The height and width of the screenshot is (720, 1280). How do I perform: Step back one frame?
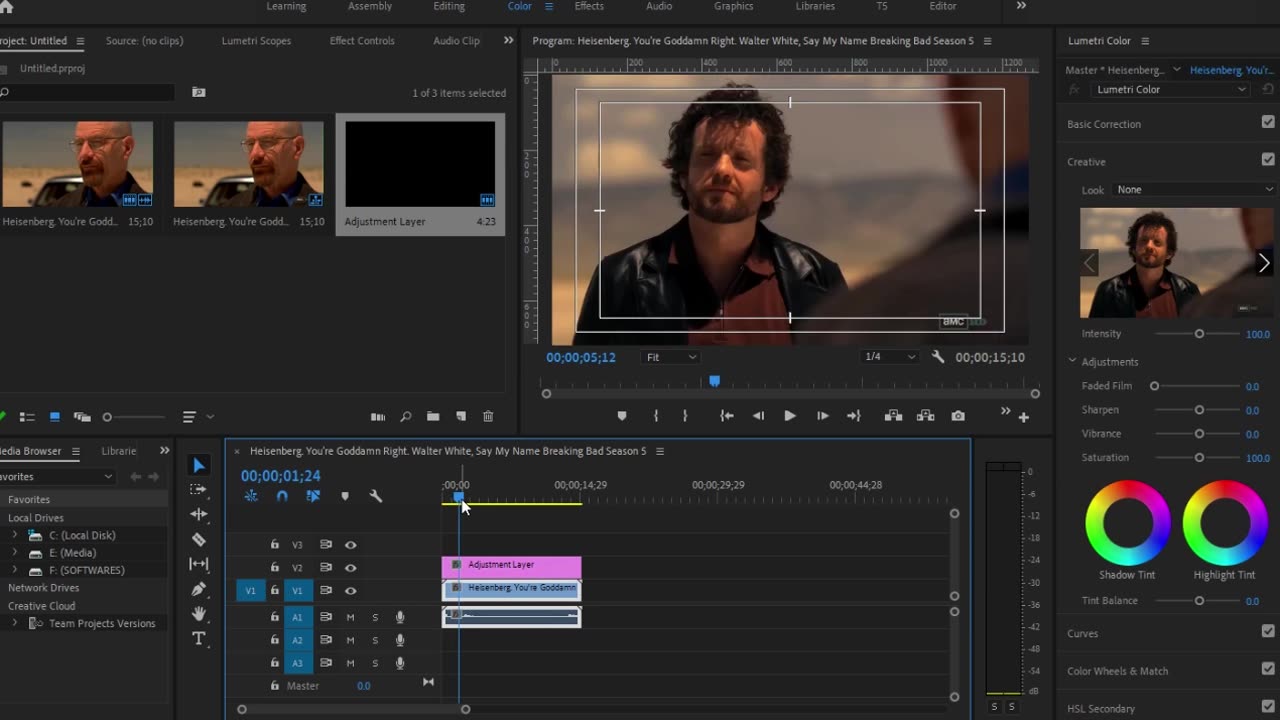coord(758,416)
